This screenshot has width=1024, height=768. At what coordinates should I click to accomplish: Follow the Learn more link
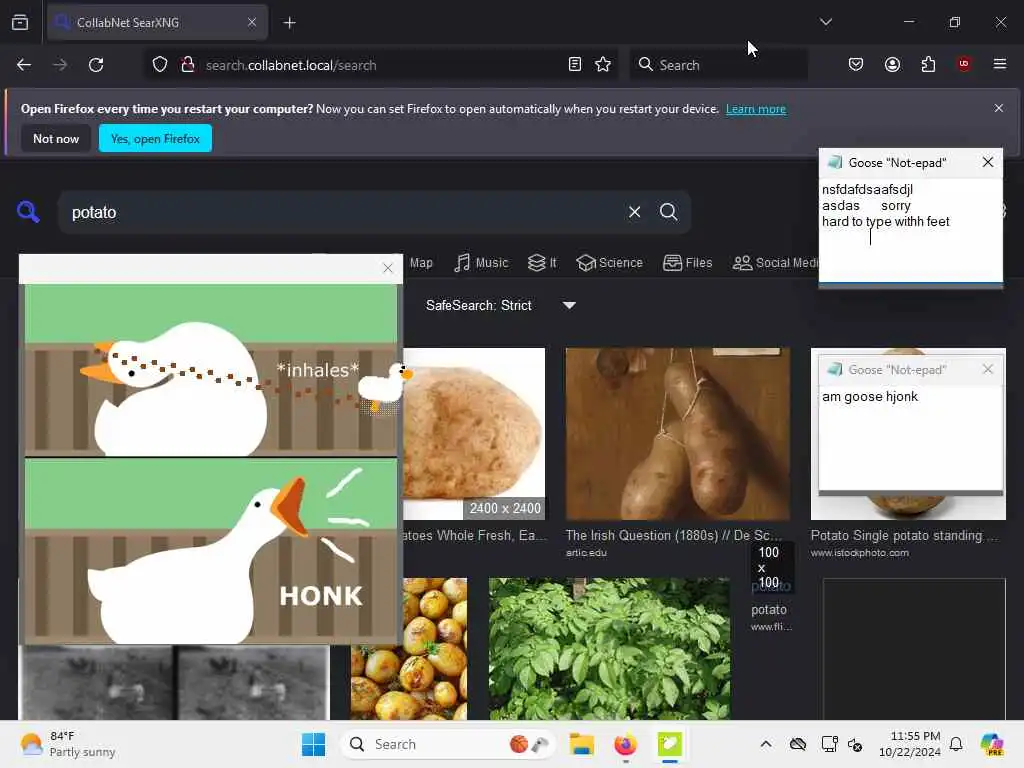[x=756, y=109]
